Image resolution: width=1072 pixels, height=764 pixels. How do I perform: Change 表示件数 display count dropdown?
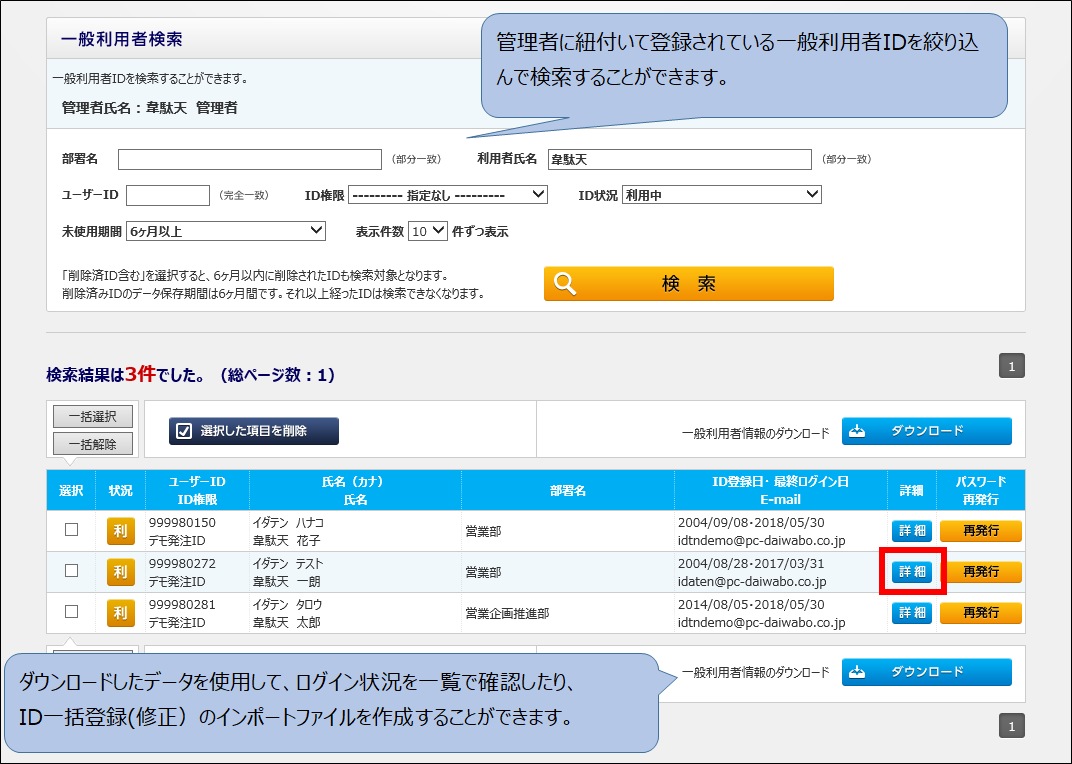point(427,231)
